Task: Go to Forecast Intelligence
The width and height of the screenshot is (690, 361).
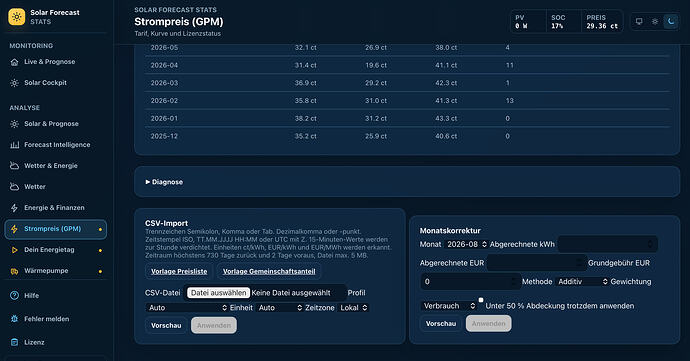Action: 55,145
